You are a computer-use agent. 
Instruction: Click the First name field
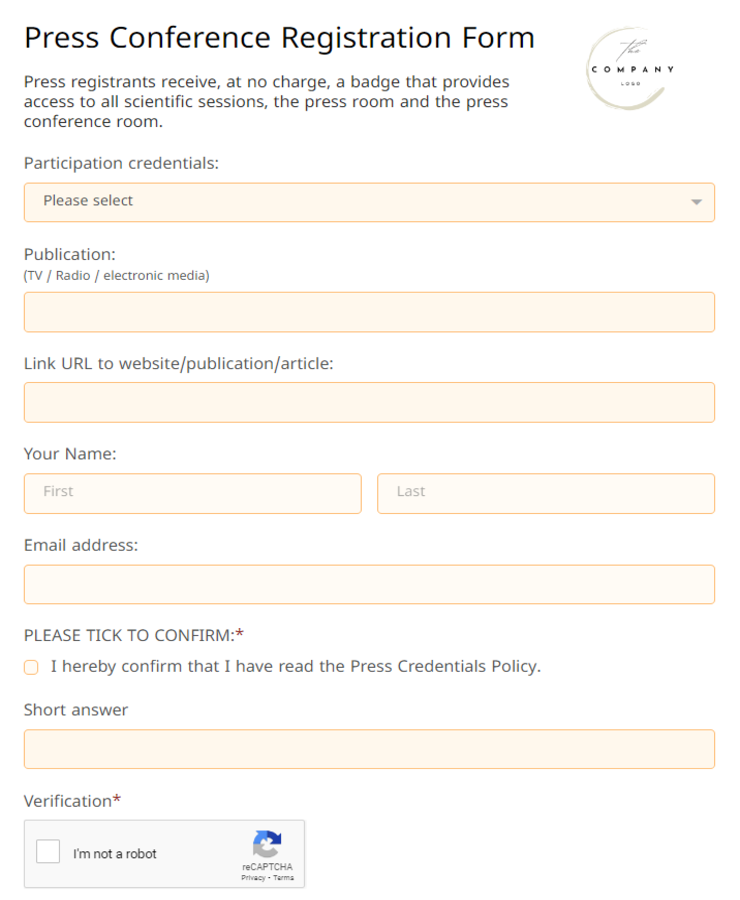[x=192, y=493]
